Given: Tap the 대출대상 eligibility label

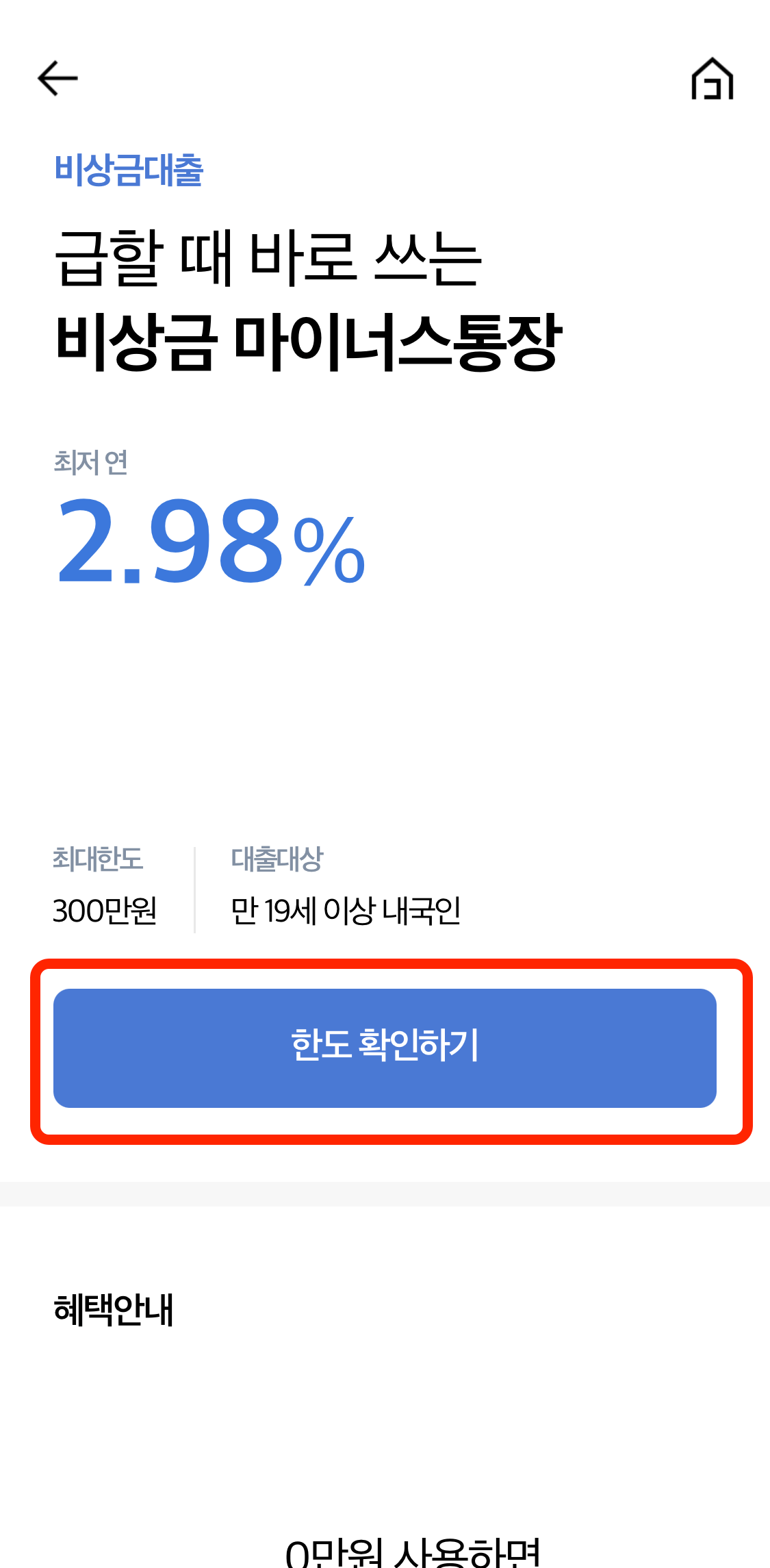Looking at the screenshot, I should 277,861.
